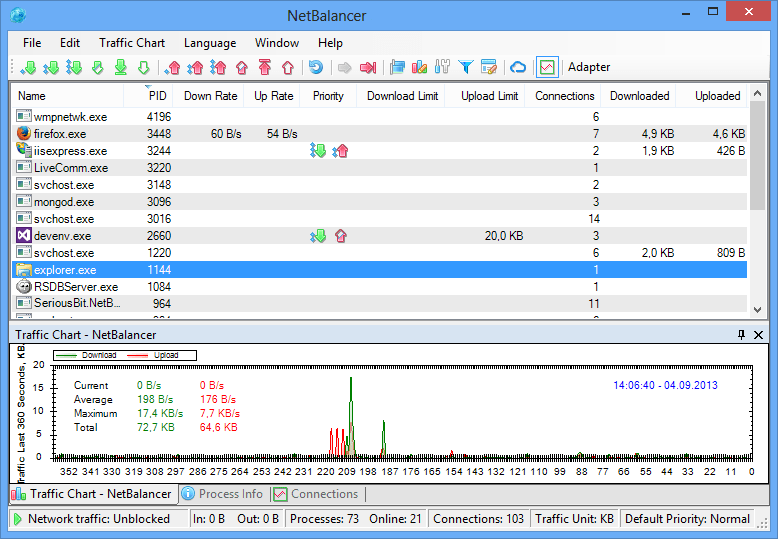Close the Traffic Chart panel
Viewport: 778px width, 539px height.
758,335
